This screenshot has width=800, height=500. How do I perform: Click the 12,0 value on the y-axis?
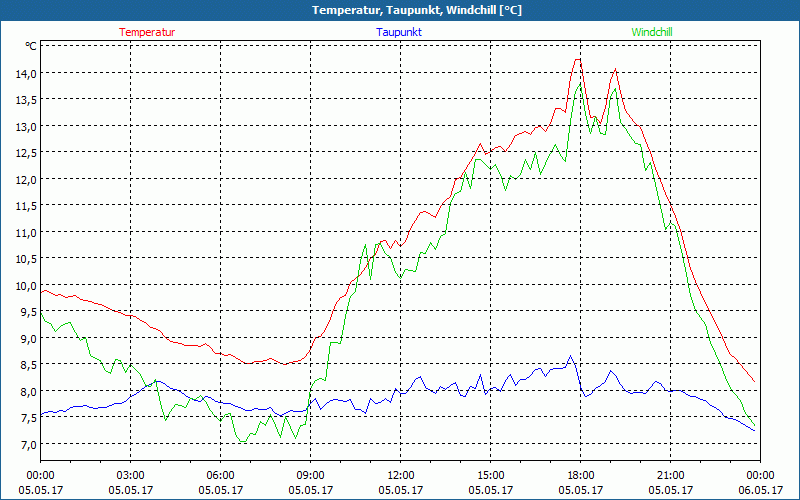(x=25, y=180)
